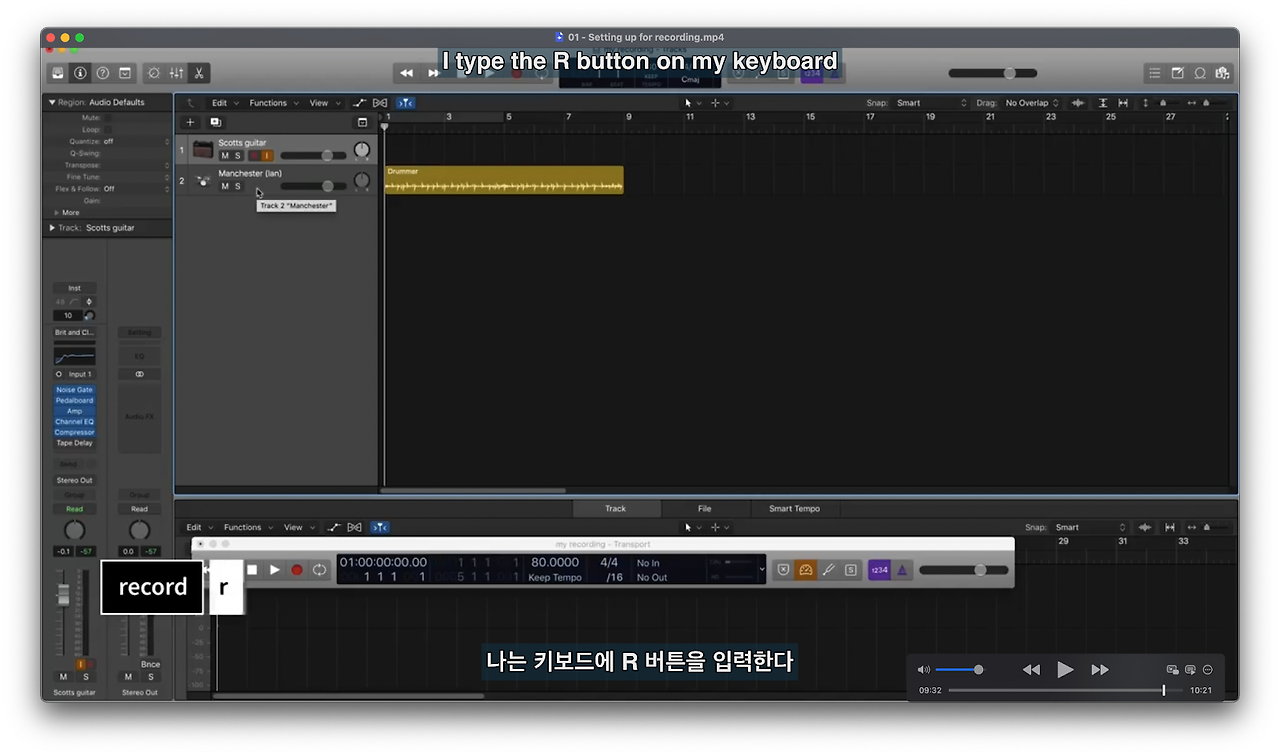1280x756 pixels.
Task: Adjust the Manchester track volume slider
Action: click(x=313, y=186)
